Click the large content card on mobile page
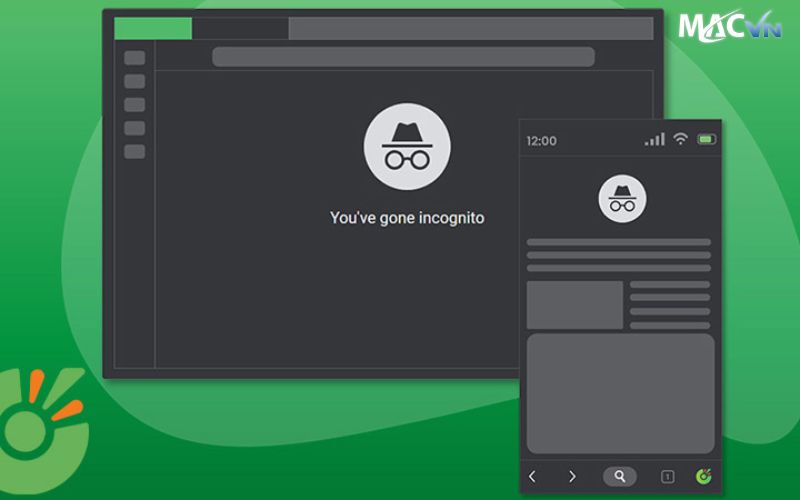The width and height of the screenshot is (800, 500). click(x=620, y=393)
